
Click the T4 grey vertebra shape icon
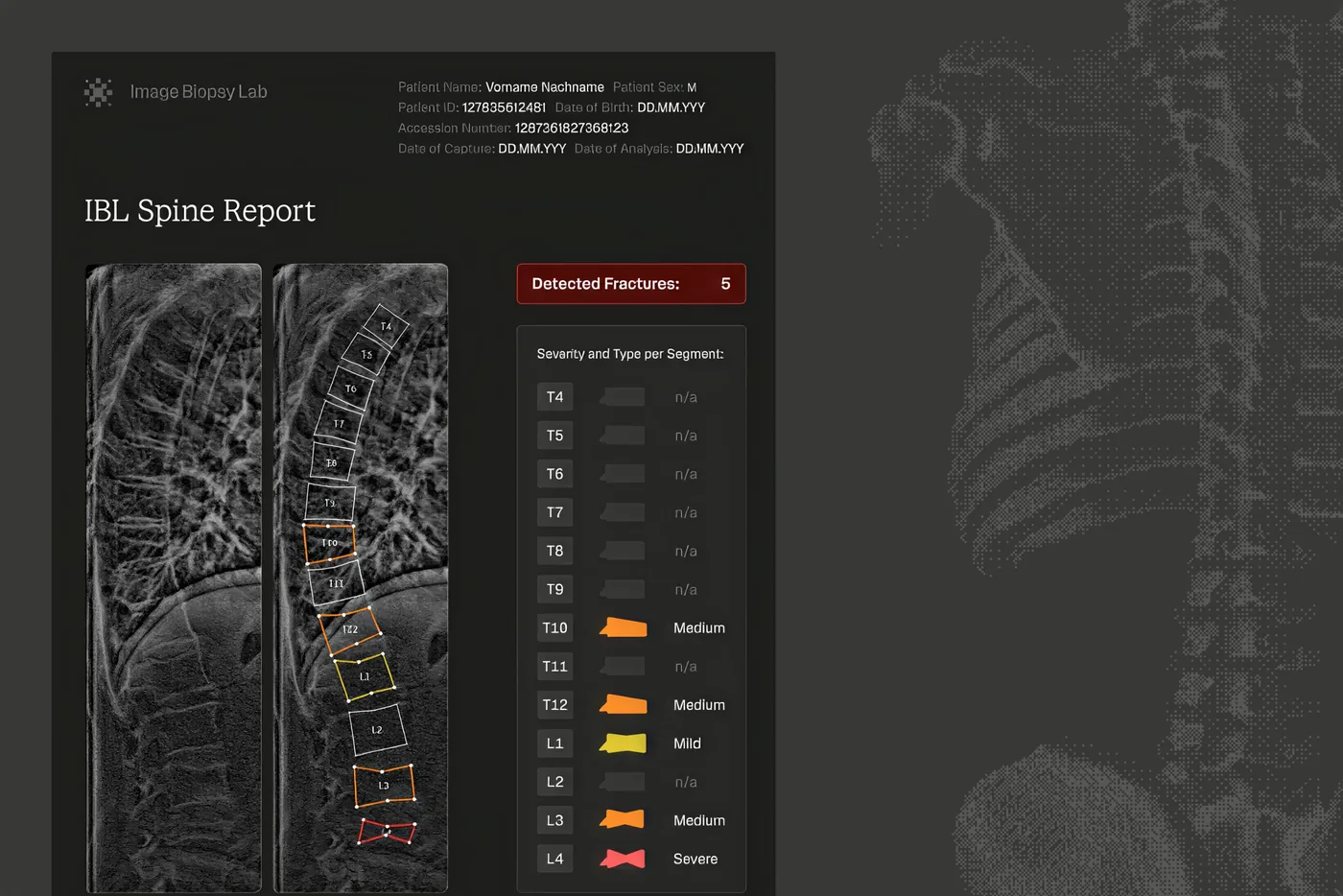point(623,397)
